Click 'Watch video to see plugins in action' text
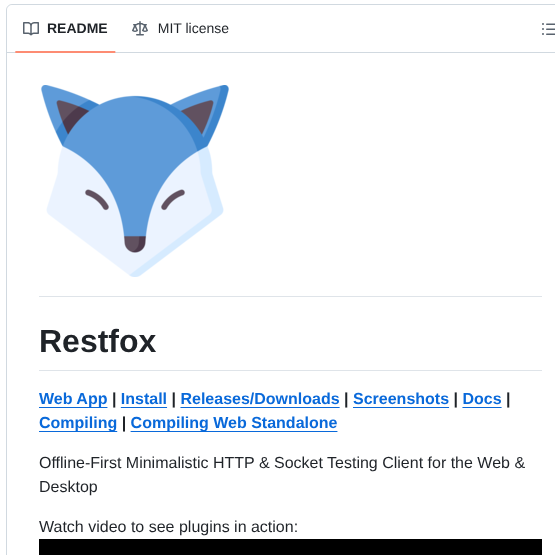 tap(168, 527)
